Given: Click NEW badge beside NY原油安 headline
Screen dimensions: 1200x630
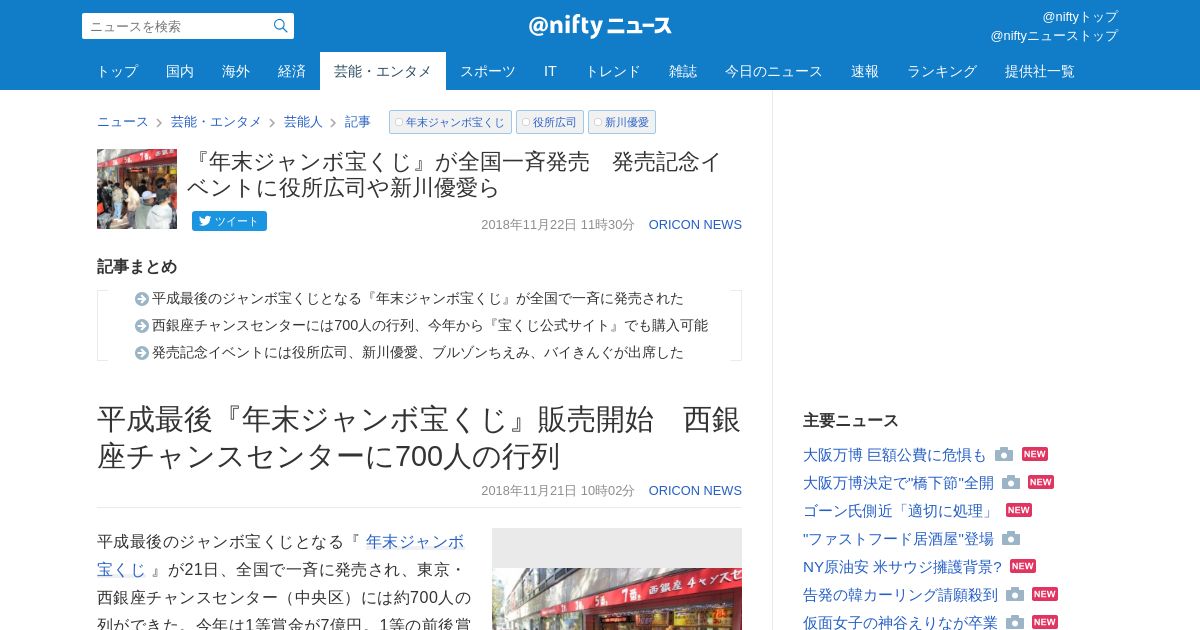Looking at the screenshot, I should tap(1023, 566).
